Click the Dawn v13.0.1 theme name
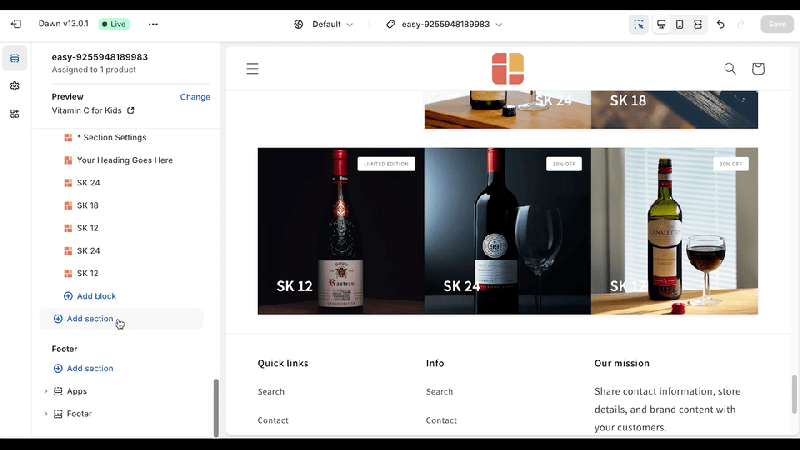The width and height of the screenshot is (800, 450). tap(63, 23)
